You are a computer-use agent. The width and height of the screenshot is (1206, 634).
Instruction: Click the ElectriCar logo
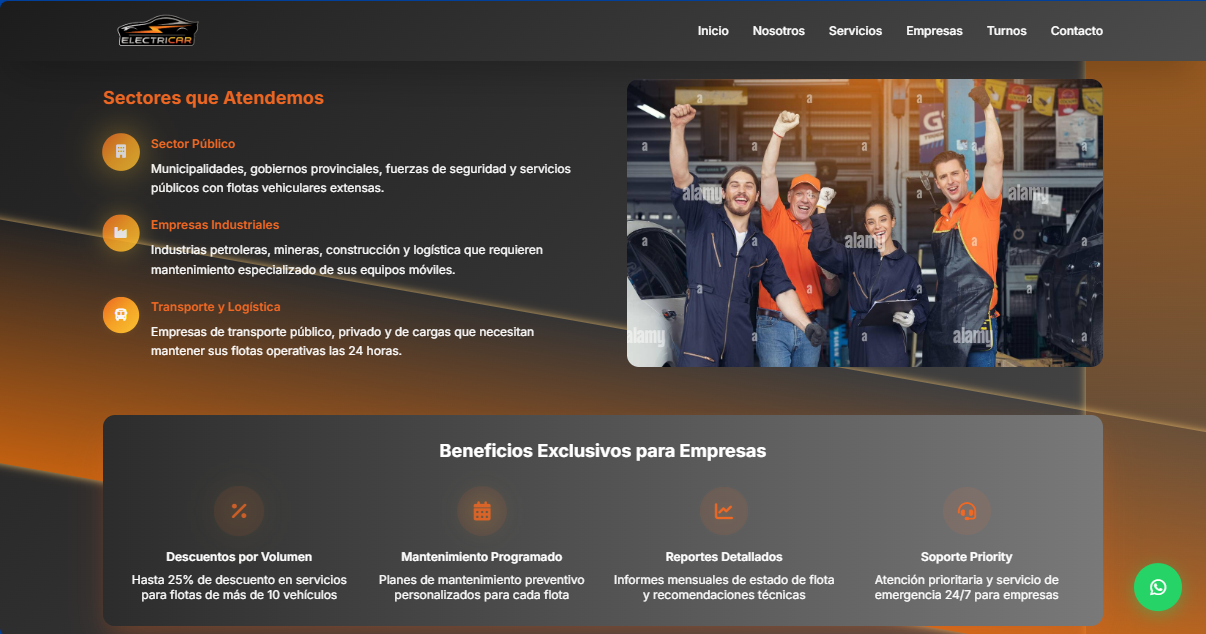[x=157, y=31]
